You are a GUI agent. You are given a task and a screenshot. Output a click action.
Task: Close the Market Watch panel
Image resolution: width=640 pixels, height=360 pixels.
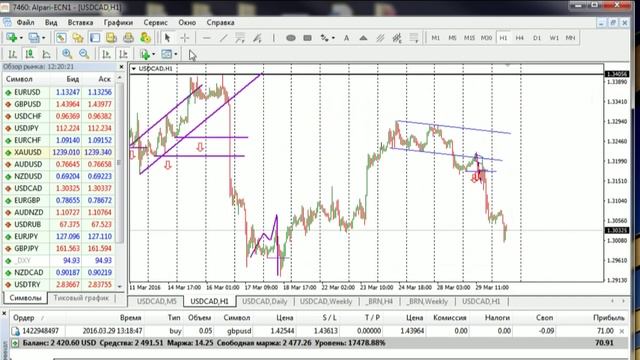point(121,67)
